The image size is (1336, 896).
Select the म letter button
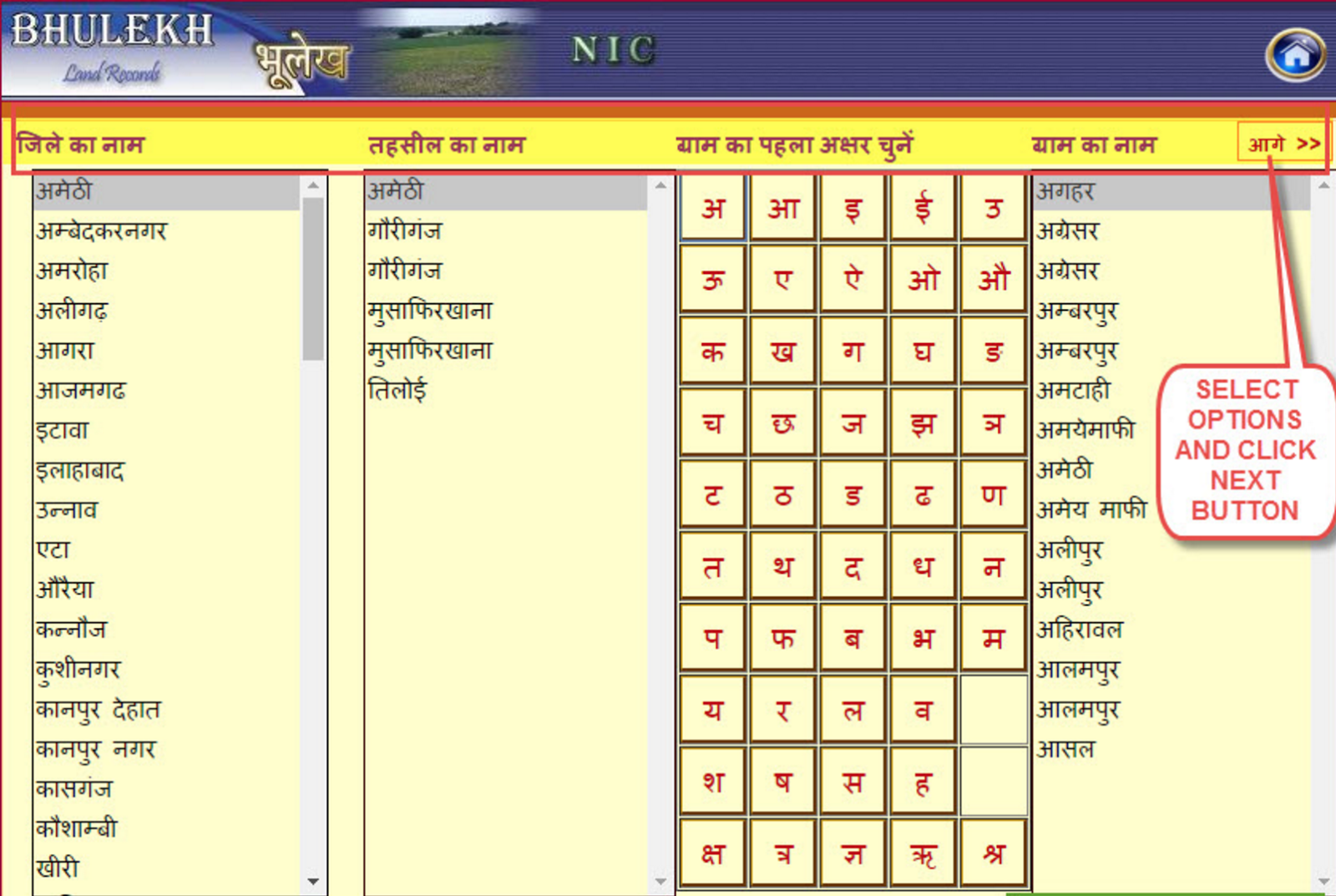click(x=993, y=638)
